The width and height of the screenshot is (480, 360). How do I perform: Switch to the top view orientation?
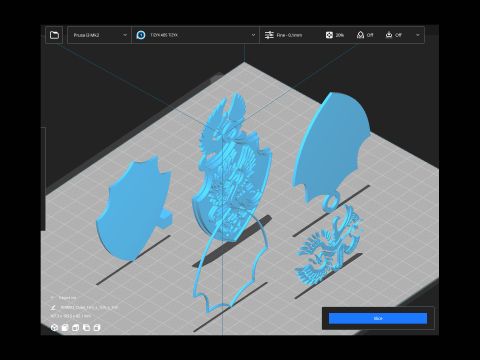[76, 328]
